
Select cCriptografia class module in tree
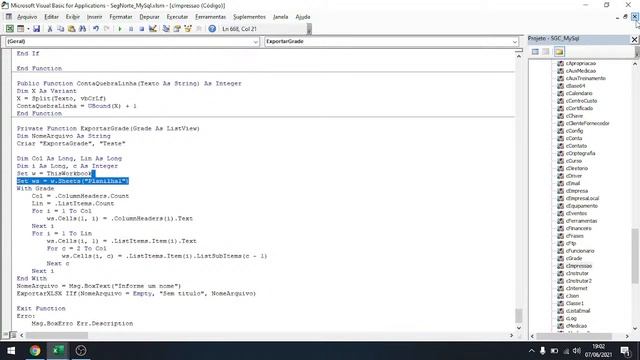tap(580, 153)
